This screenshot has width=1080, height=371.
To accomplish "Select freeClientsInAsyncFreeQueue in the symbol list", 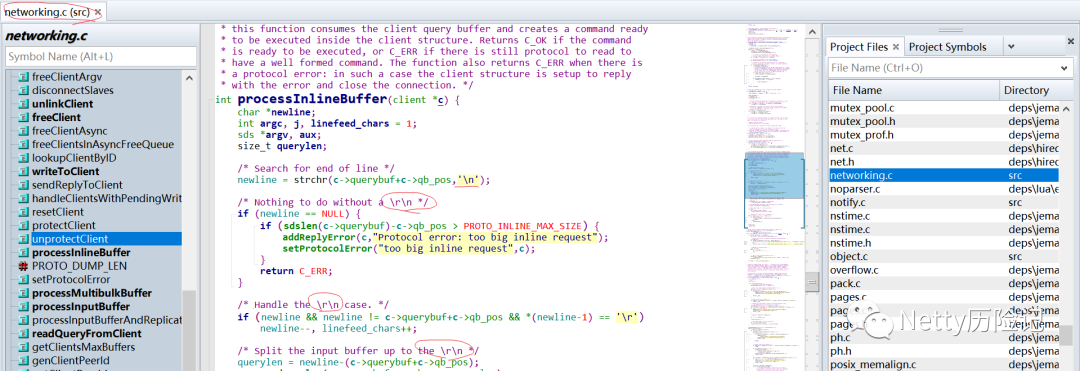I will click(103, 145).
